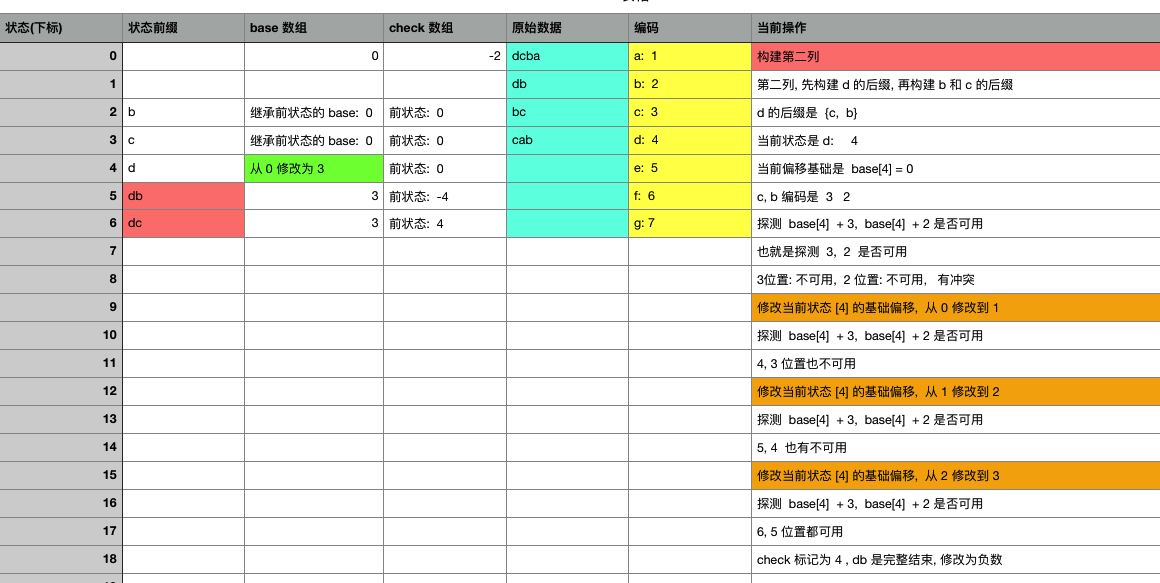Click the check 标记为 4 cell in row 18

[880, 559]
